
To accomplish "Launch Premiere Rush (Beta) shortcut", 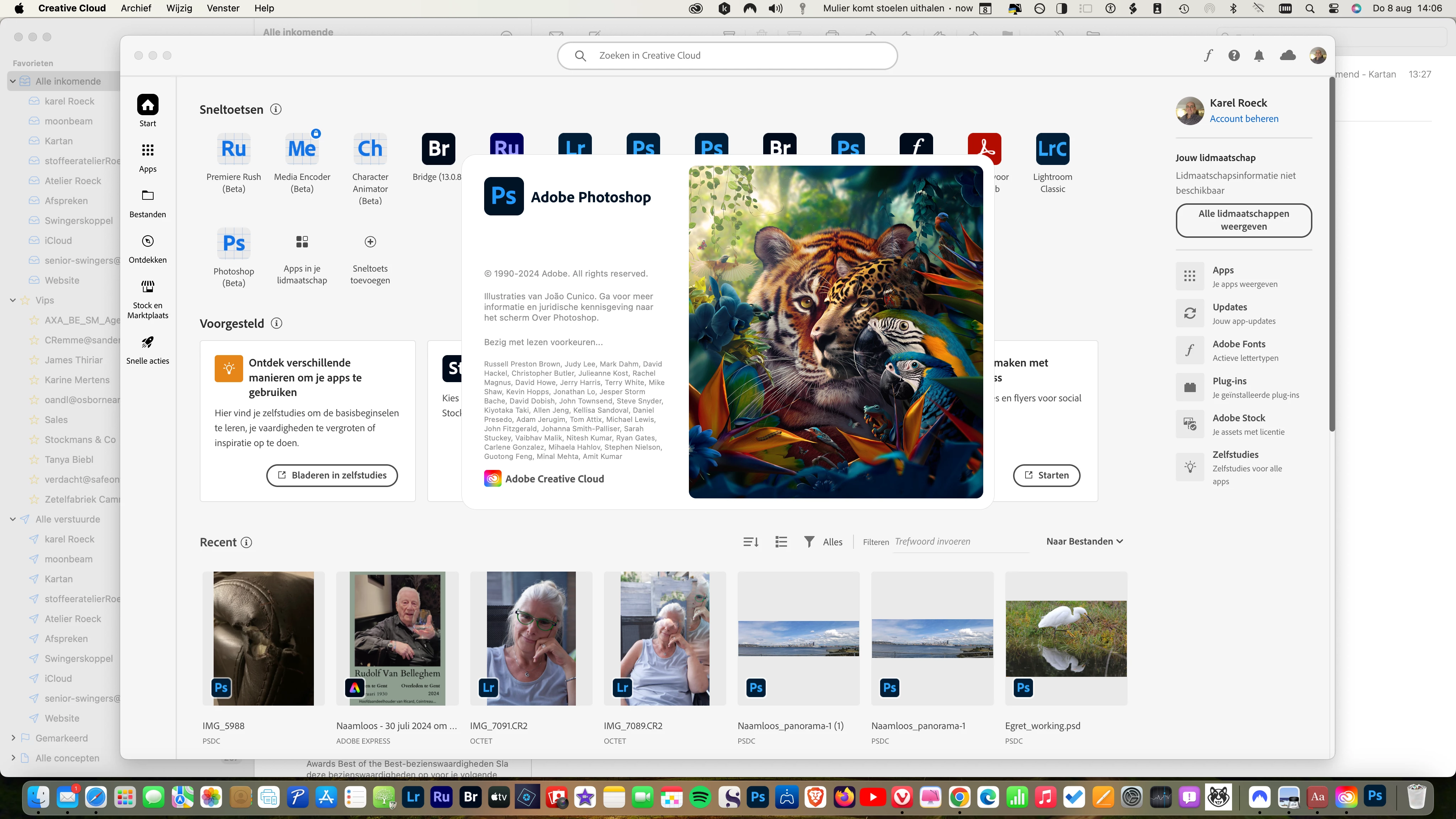I will 234,149.
